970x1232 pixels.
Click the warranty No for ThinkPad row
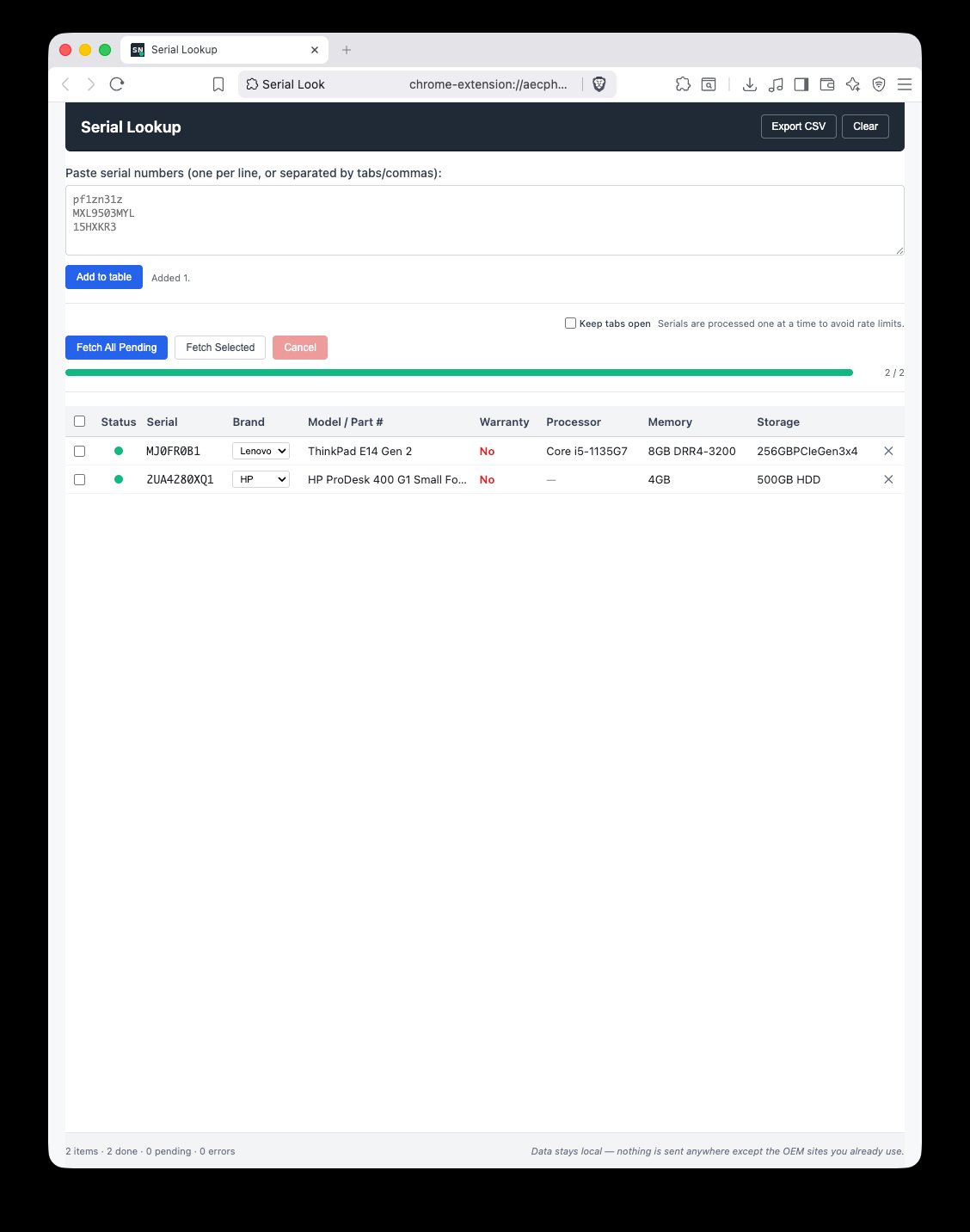click(x=487, y=451)
